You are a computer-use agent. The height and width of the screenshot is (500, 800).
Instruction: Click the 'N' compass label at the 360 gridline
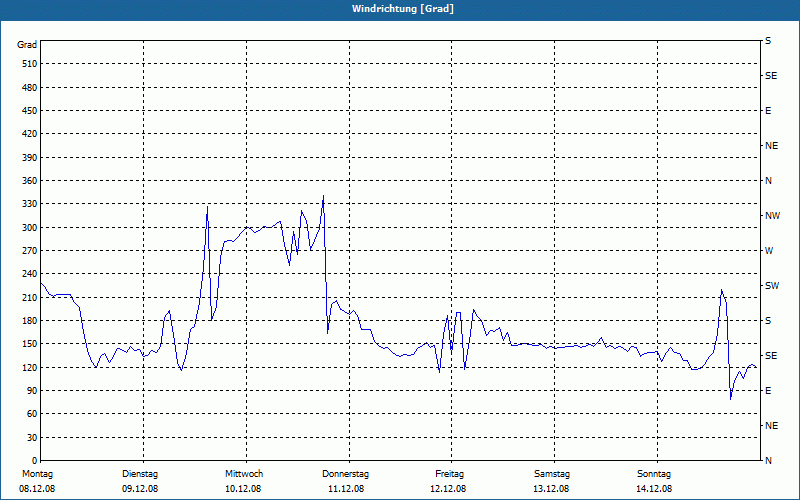coord(768,181)
